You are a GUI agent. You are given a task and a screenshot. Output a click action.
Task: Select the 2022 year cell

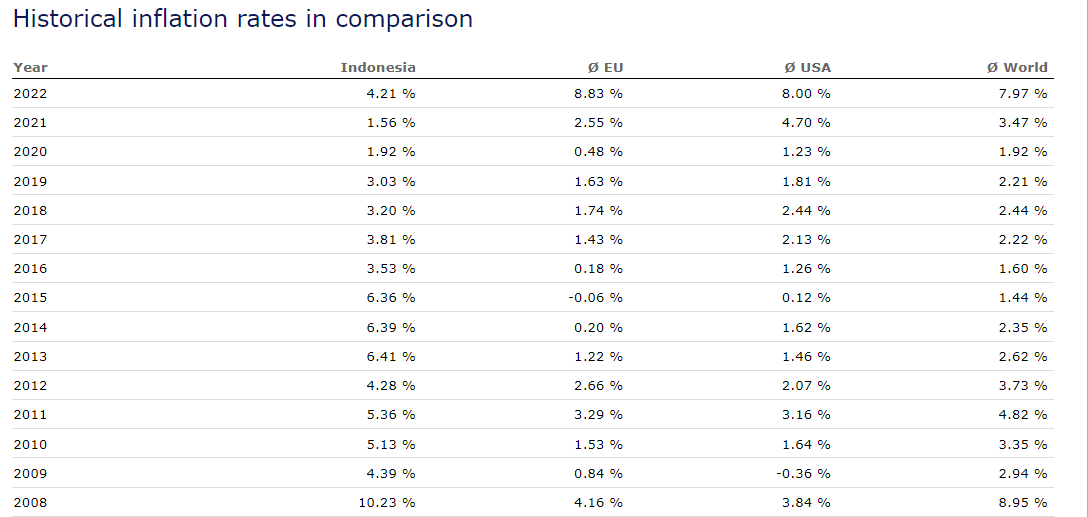tap(30, 94)
